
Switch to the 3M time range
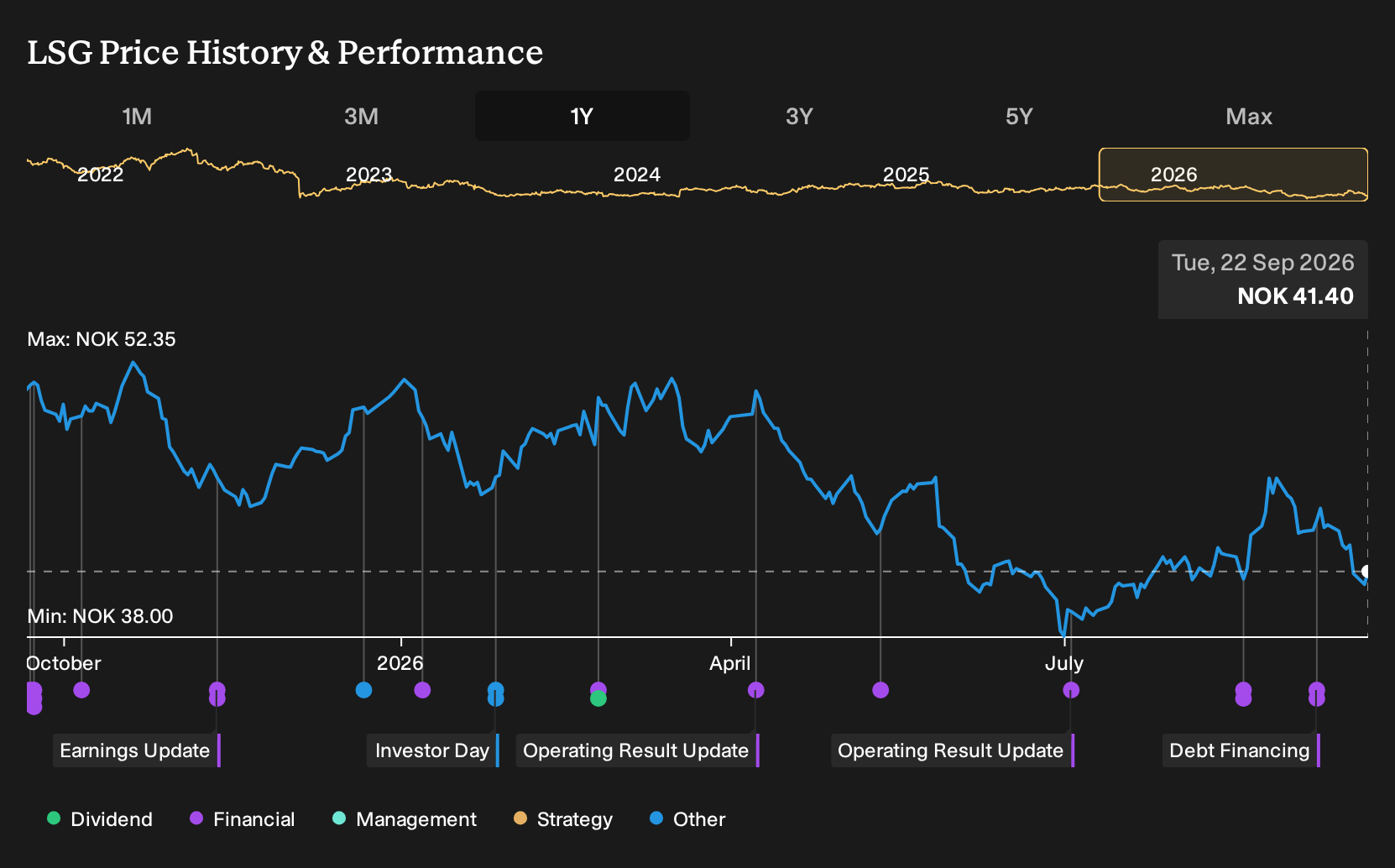(x=361, y=116)
